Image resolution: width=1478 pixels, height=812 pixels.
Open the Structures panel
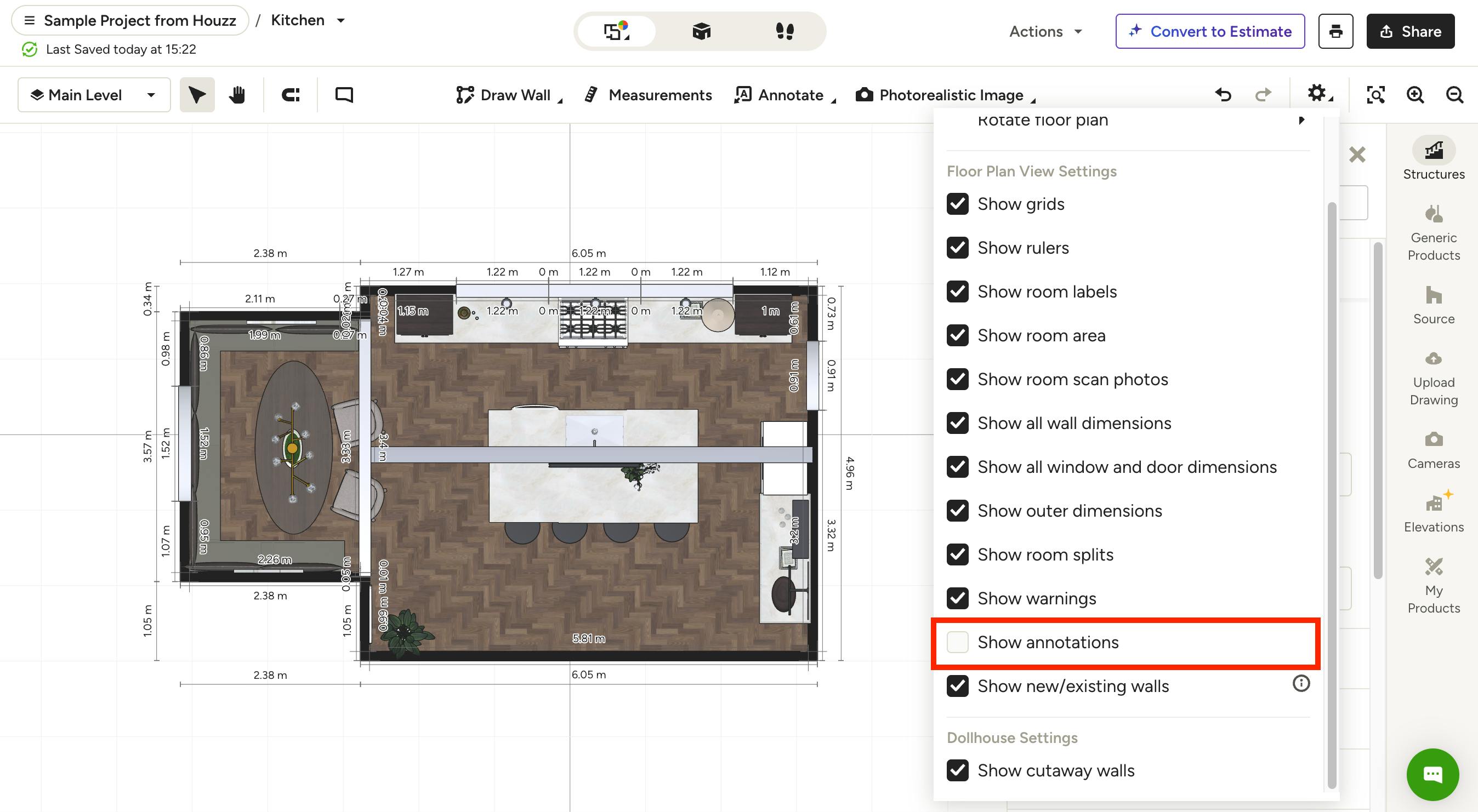click(x=1434, y=159)
